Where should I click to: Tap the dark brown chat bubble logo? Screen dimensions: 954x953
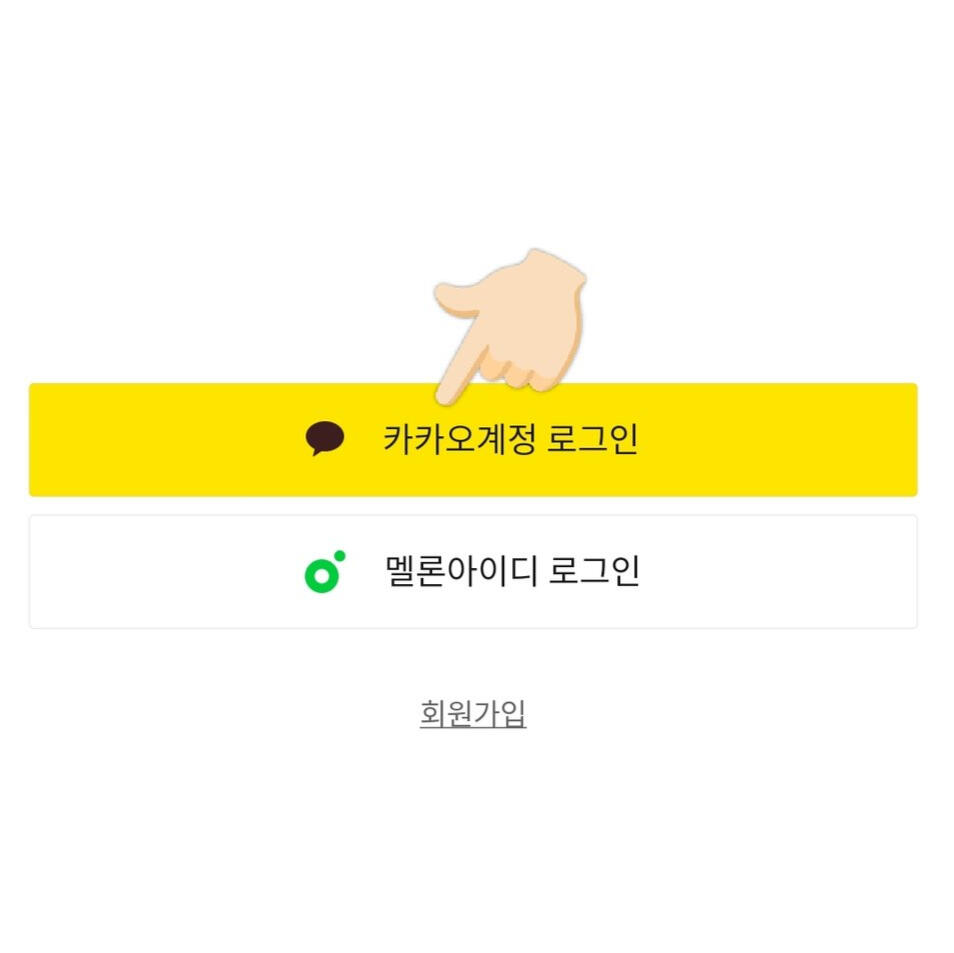(325, 439)
